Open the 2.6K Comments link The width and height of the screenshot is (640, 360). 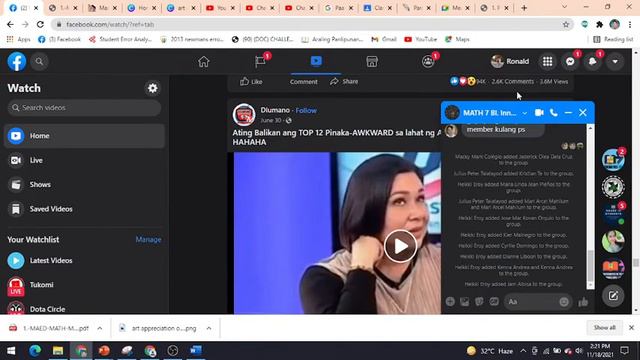point(512,82)
